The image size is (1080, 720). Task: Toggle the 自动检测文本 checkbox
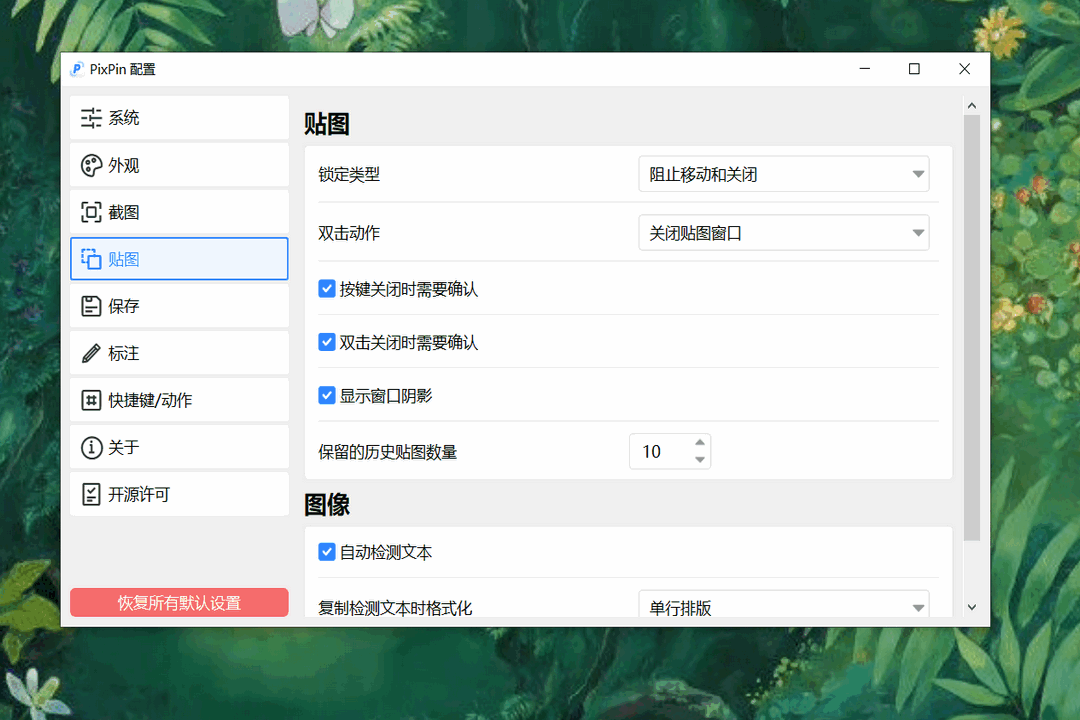pos(327,552)
